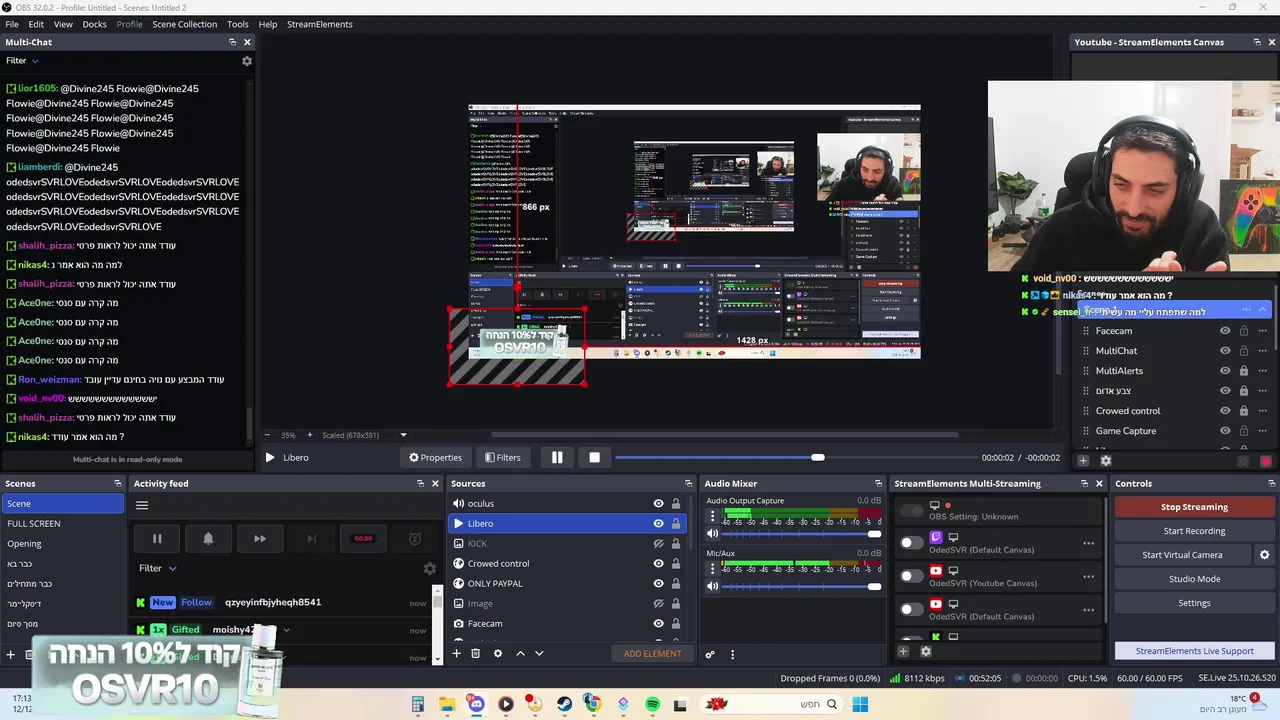1280x720 pixels.
Task: Open StreamElements Canvas settings gear
Action: pyautogui.click(x=1105, y=460)
